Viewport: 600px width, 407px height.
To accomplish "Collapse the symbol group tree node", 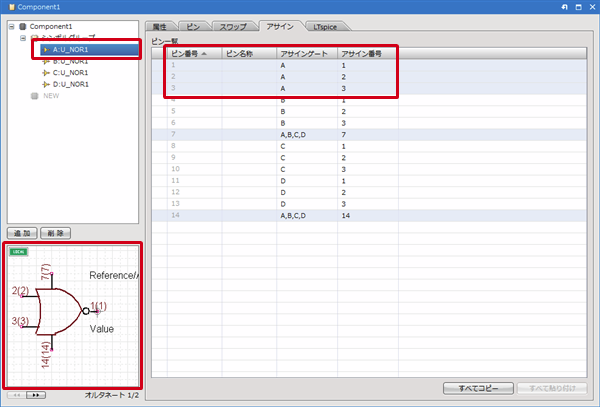I will (22, 37).
